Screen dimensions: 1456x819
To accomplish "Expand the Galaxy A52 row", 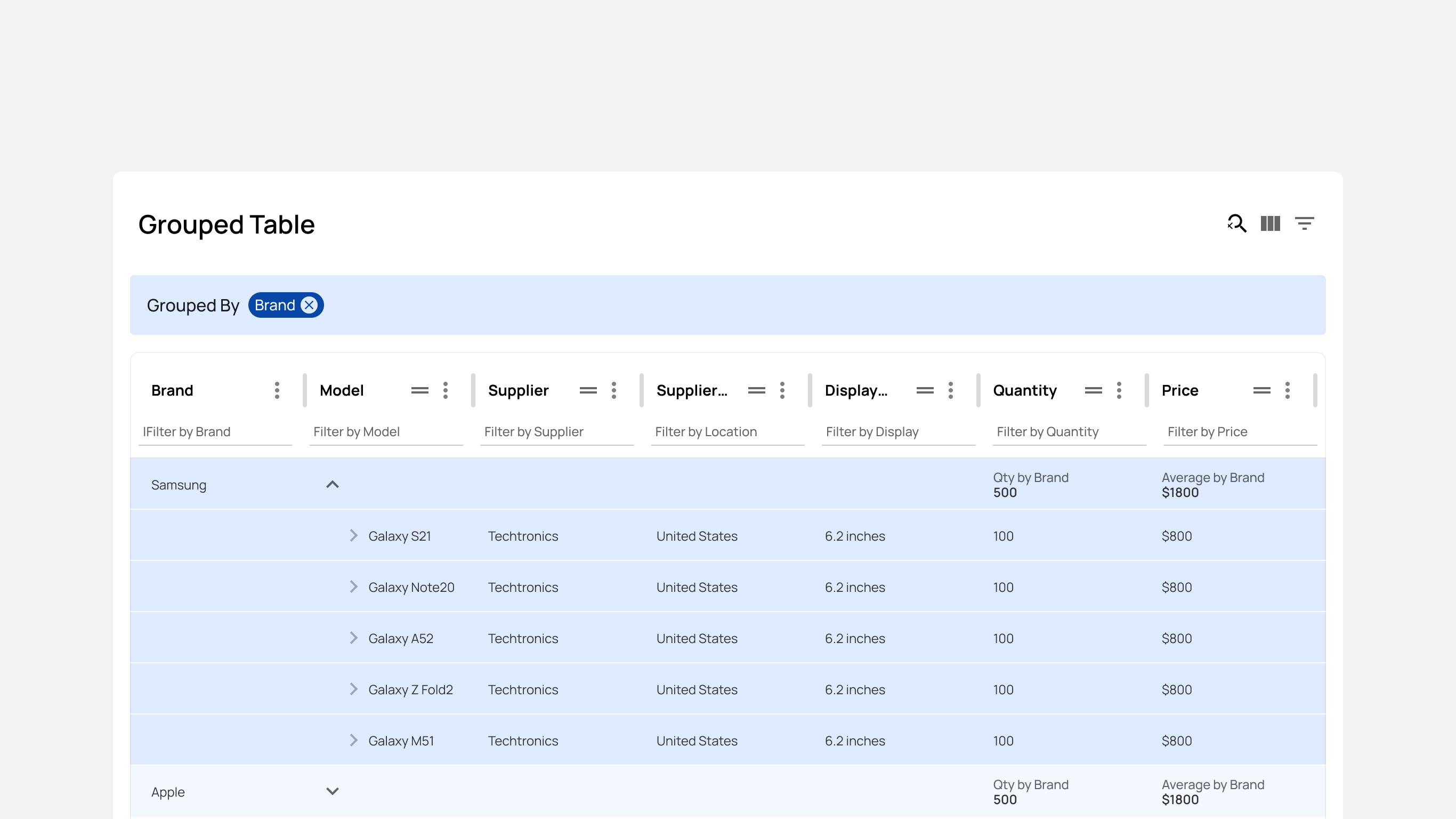I will [x=353, y=637].
